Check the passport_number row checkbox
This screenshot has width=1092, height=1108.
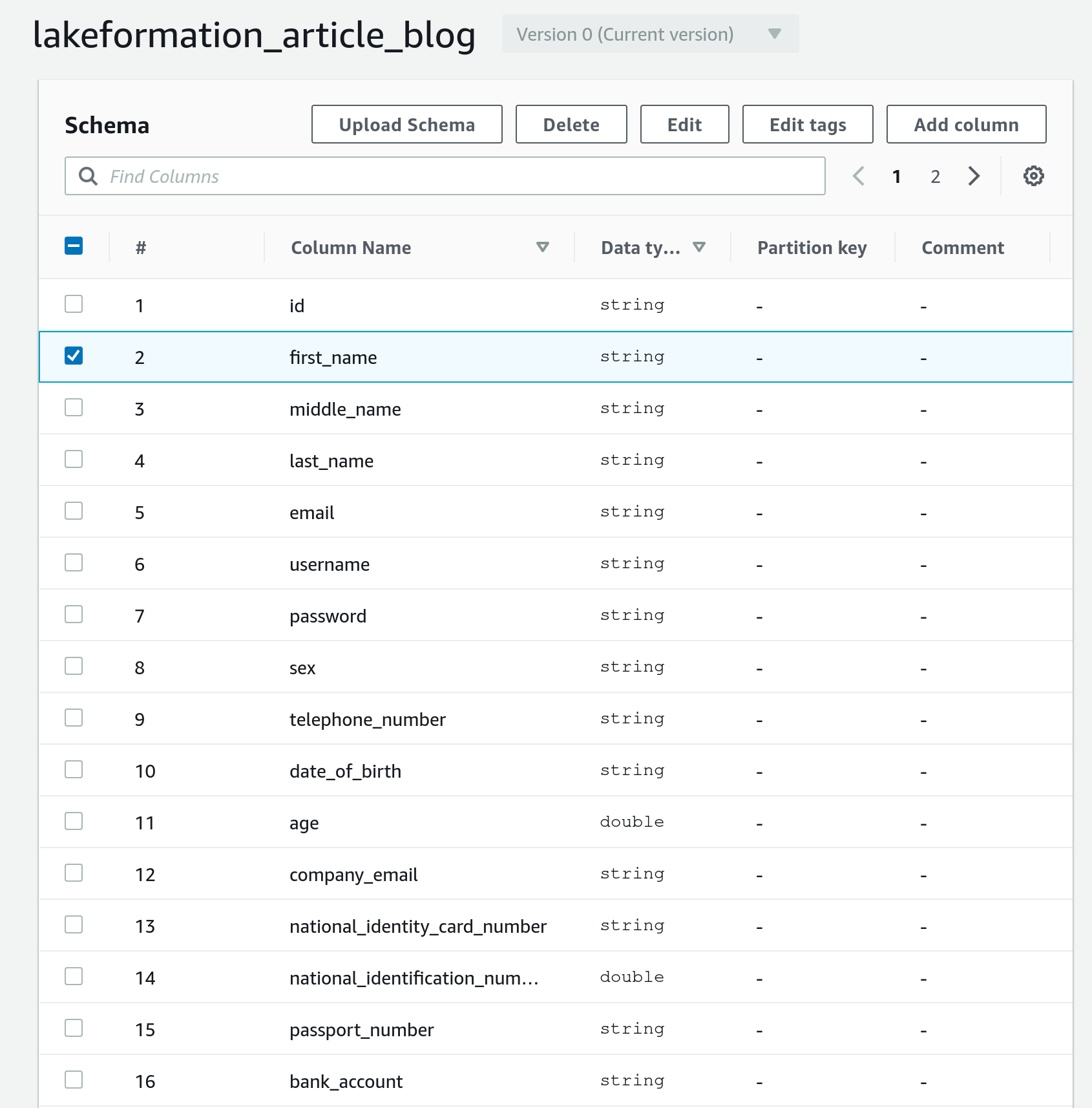pyautogui.click(x=74, y=1028)
